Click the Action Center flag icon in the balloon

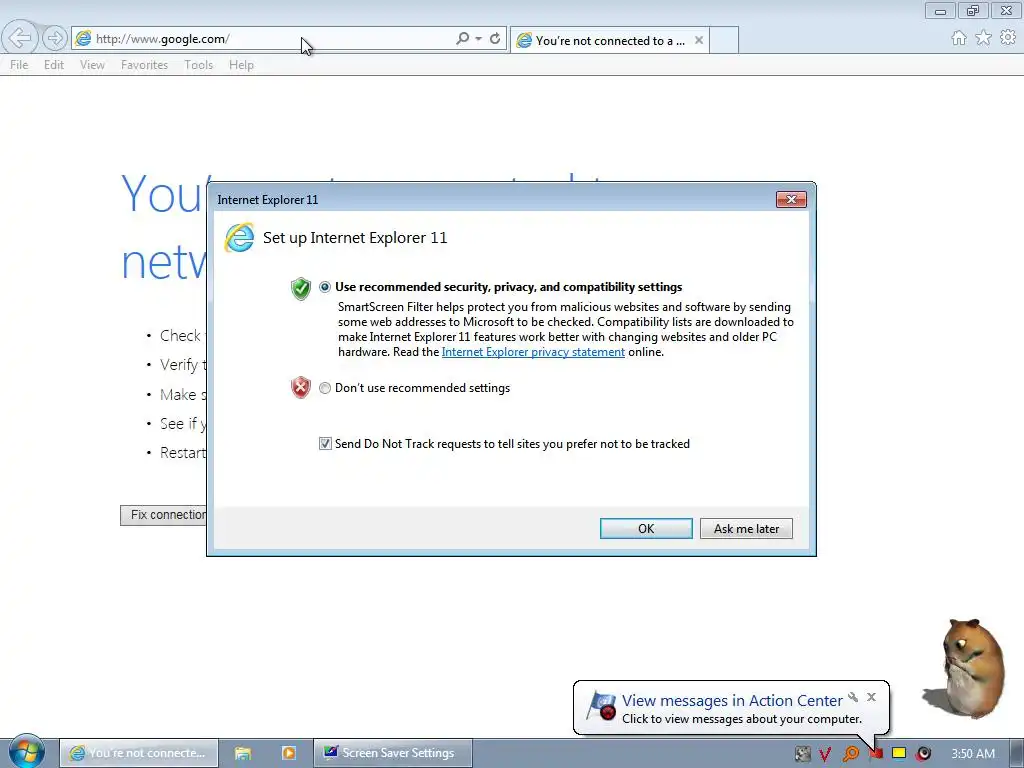(x=601, y=706)
